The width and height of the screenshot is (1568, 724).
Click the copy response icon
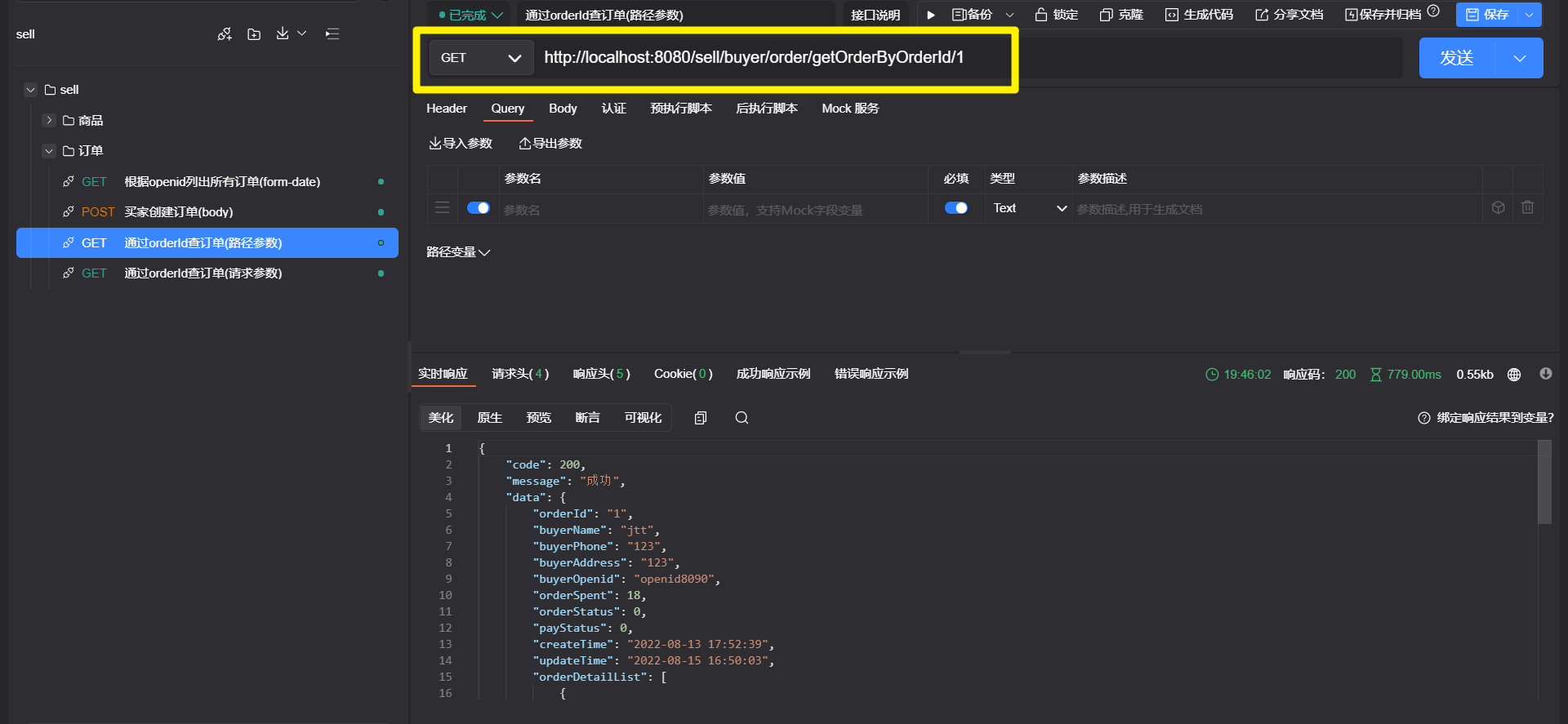[700, 418]
